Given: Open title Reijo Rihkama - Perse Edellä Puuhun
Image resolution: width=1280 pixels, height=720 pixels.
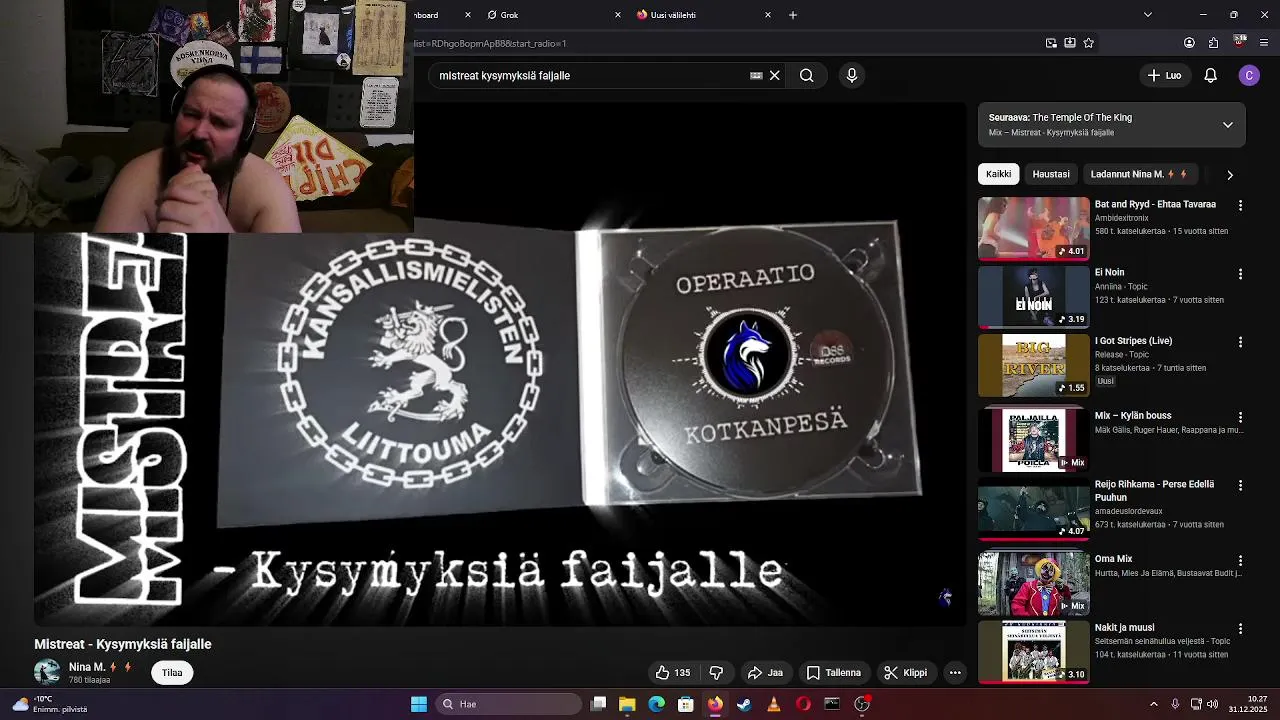Looking at the screenshot, I should click(1154, 490).
